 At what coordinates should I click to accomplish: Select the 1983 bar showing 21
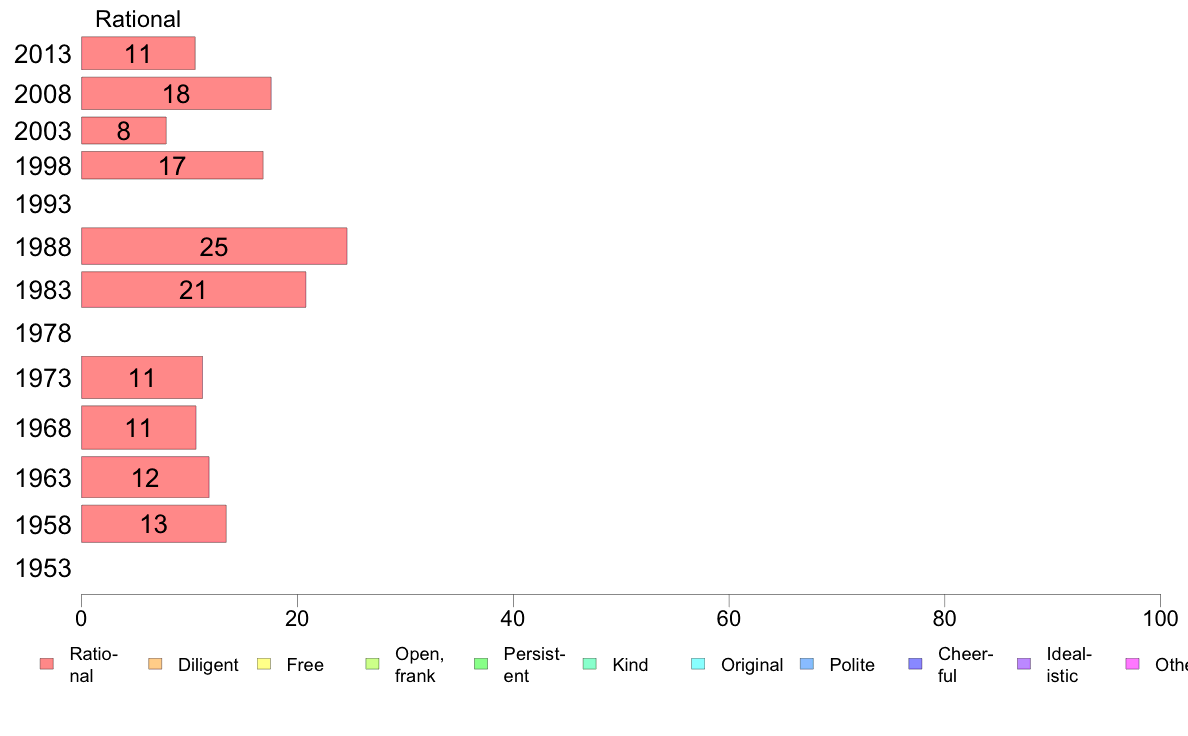point(193,290)
